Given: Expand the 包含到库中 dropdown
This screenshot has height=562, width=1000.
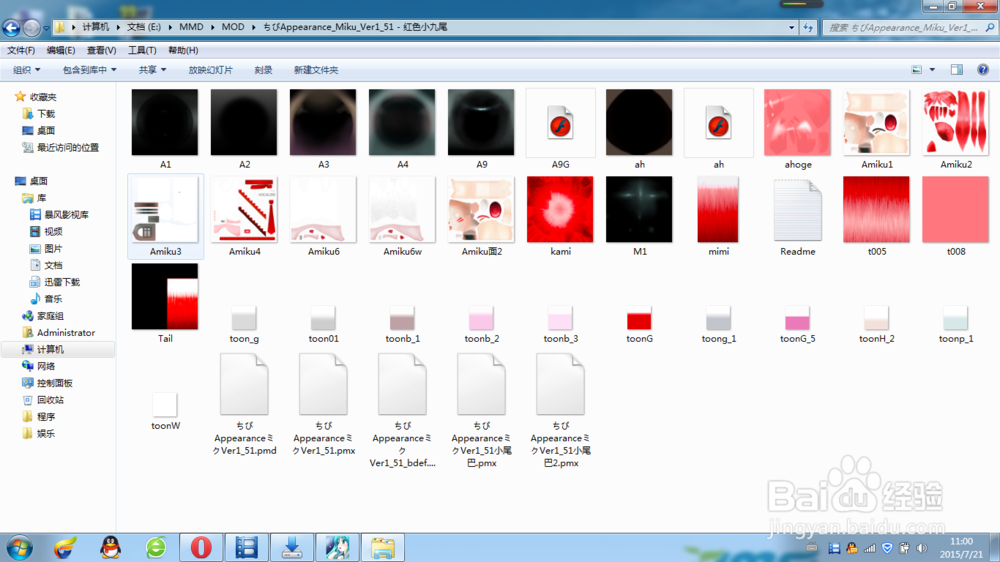Looking at the screenshot, I should click(89, 70).
